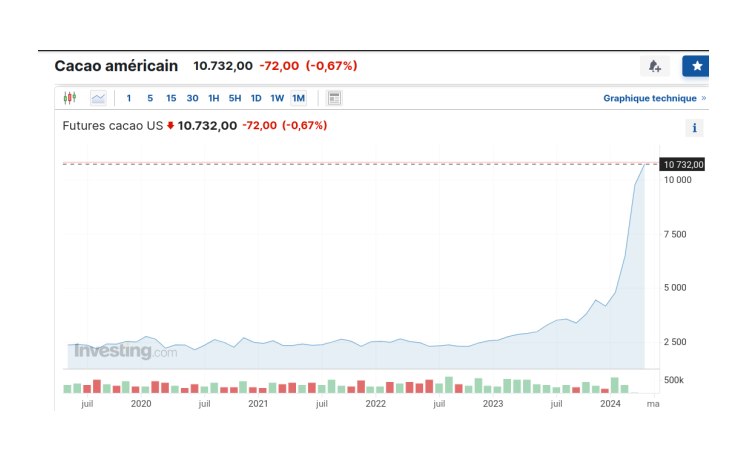747x467 pixels.
Task: Click the red down arrow beside Futures cacao
Action: pos(170,126)
